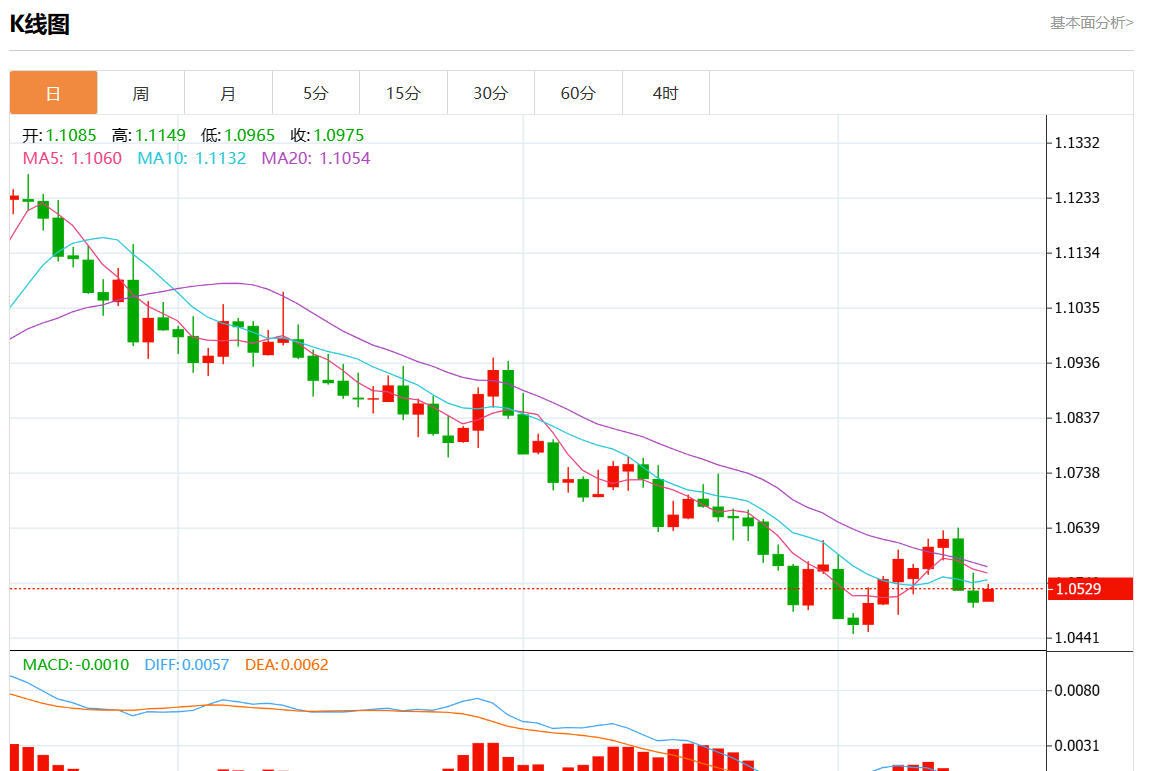
Task: Click the 1.1332 price axis label
Action: pos(1077,142)
